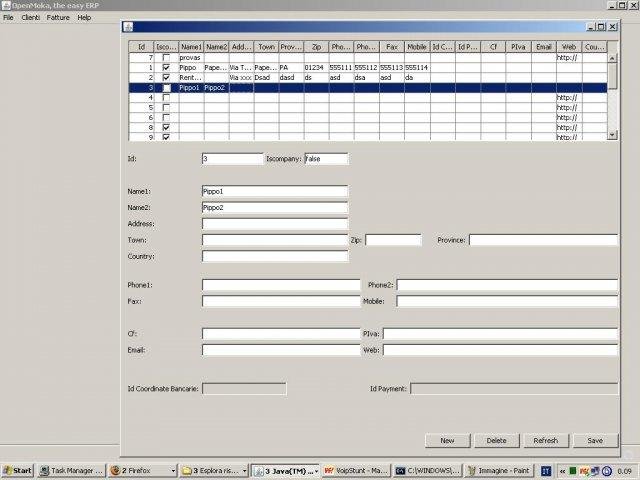Click the IT language indicator in the tray
The width and height of the screenshot is (640, 480).
coord(546,471)
